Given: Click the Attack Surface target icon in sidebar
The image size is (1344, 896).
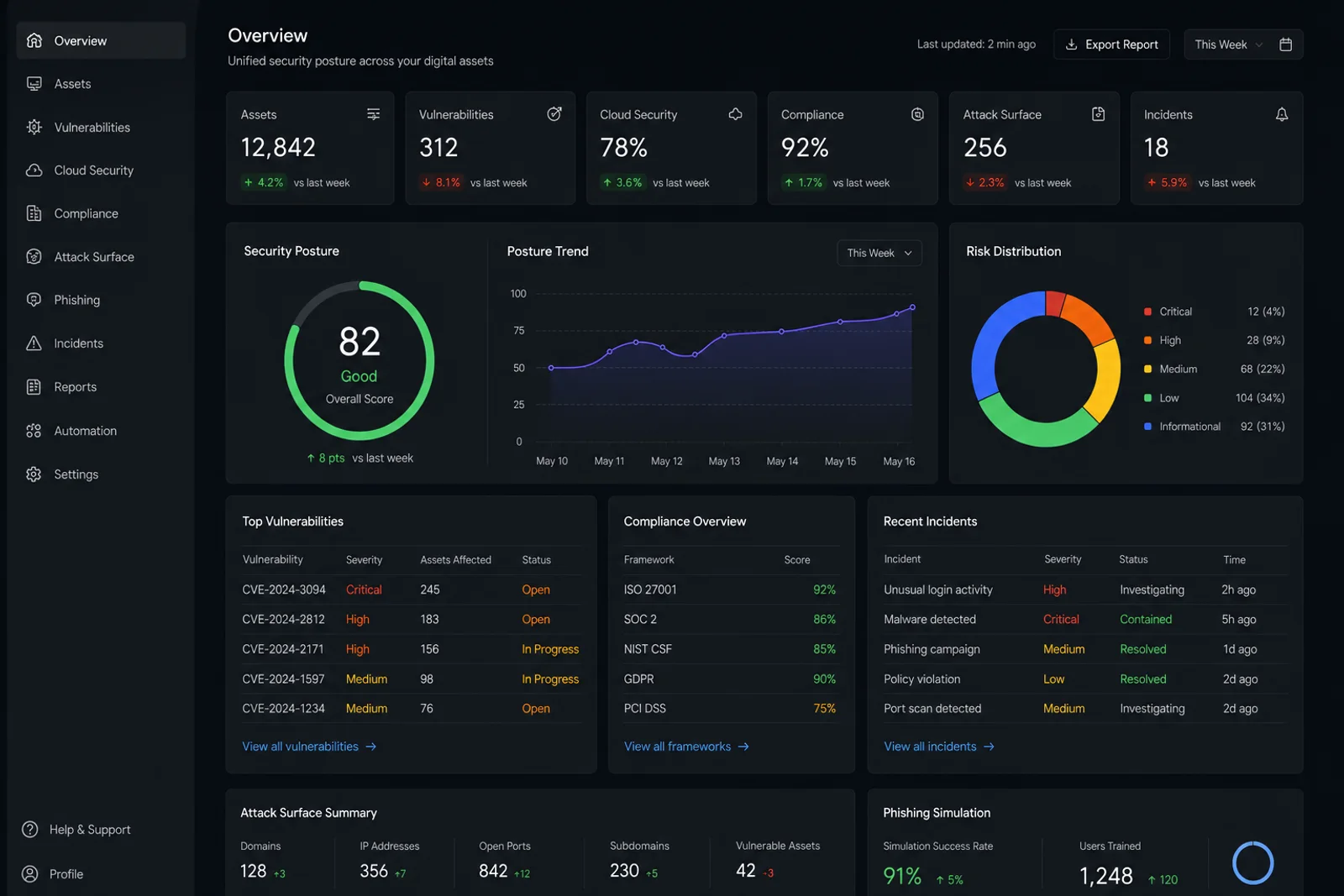Looking at the screenshot, I should pyautogui.click(x=34, y=257).
